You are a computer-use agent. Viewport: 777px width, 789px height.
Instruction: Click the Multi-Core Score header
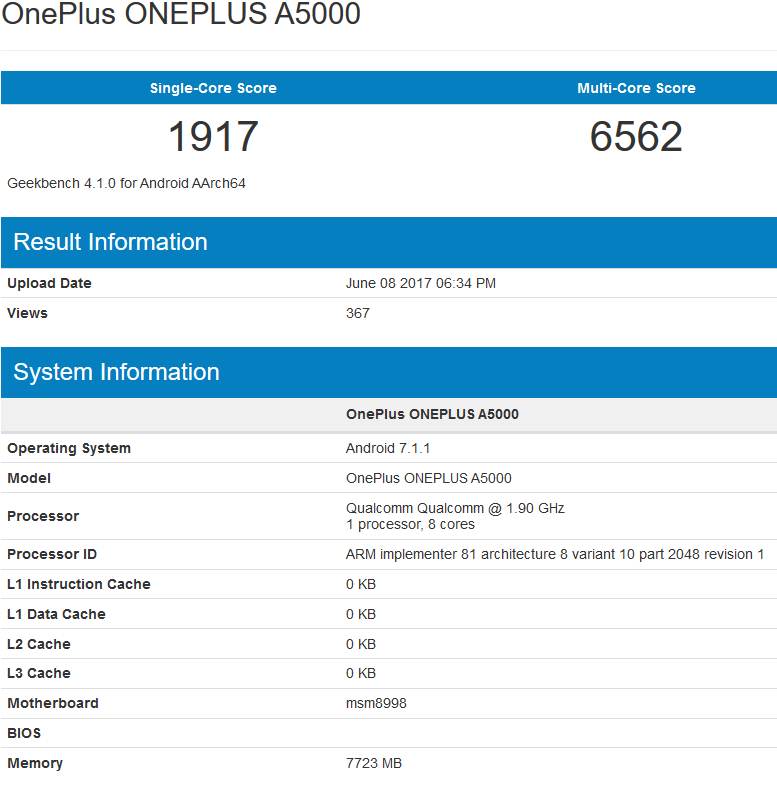(x=636, y=88)
